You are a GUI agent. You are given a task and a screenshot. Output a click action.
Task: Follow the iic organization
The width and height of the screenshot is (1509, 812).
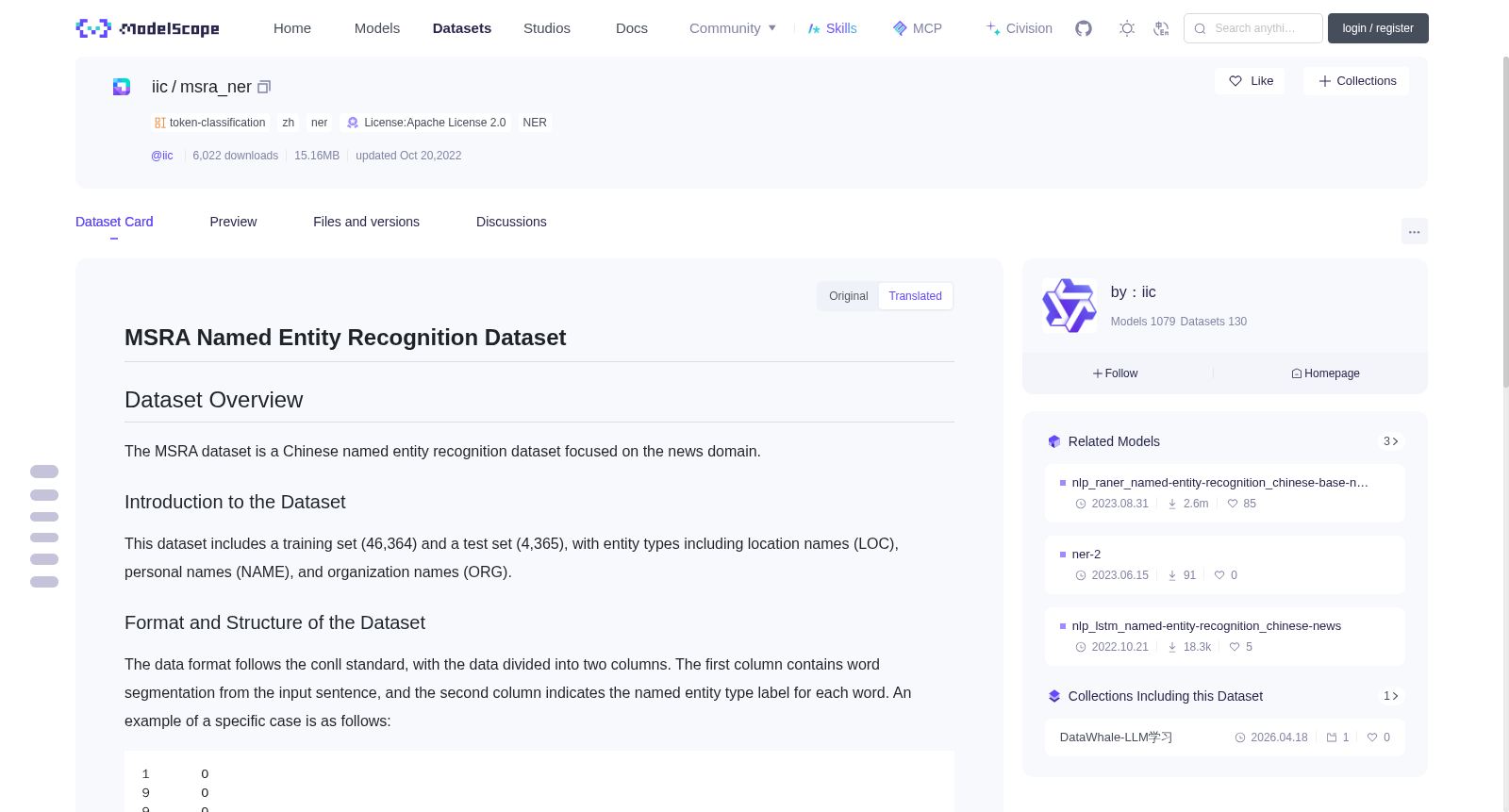point(1116,373)
